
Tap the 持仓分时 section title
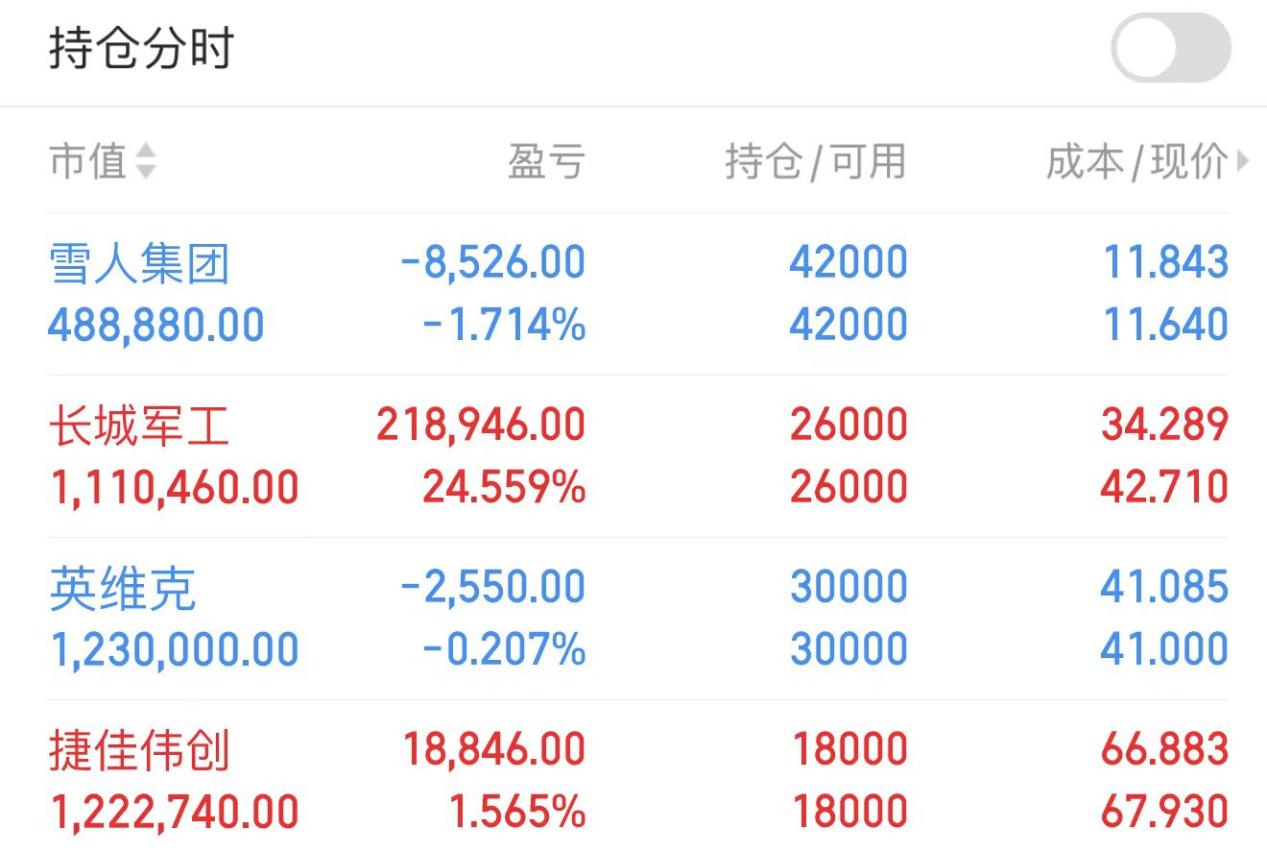[x=140, y=49]
